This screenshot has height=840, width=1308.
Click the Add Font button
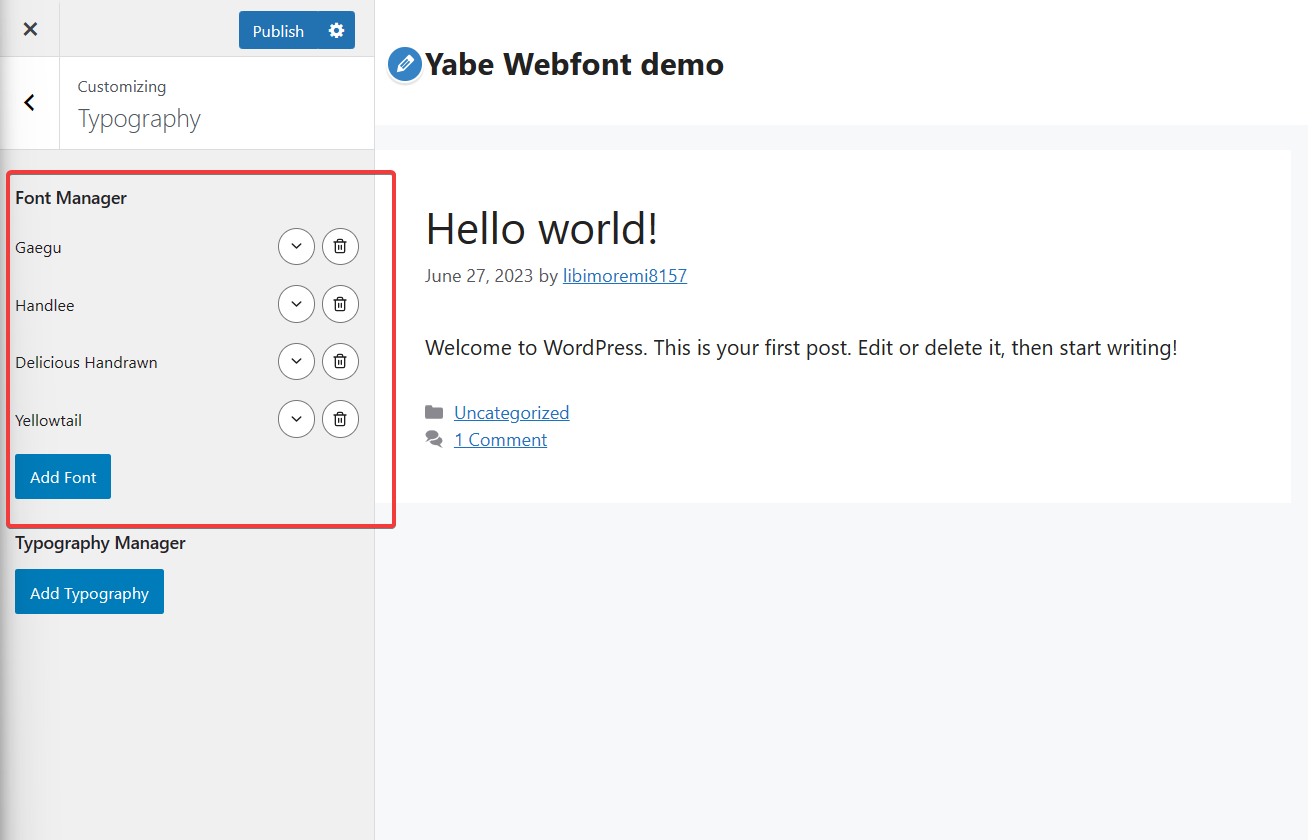pos(63,477)
